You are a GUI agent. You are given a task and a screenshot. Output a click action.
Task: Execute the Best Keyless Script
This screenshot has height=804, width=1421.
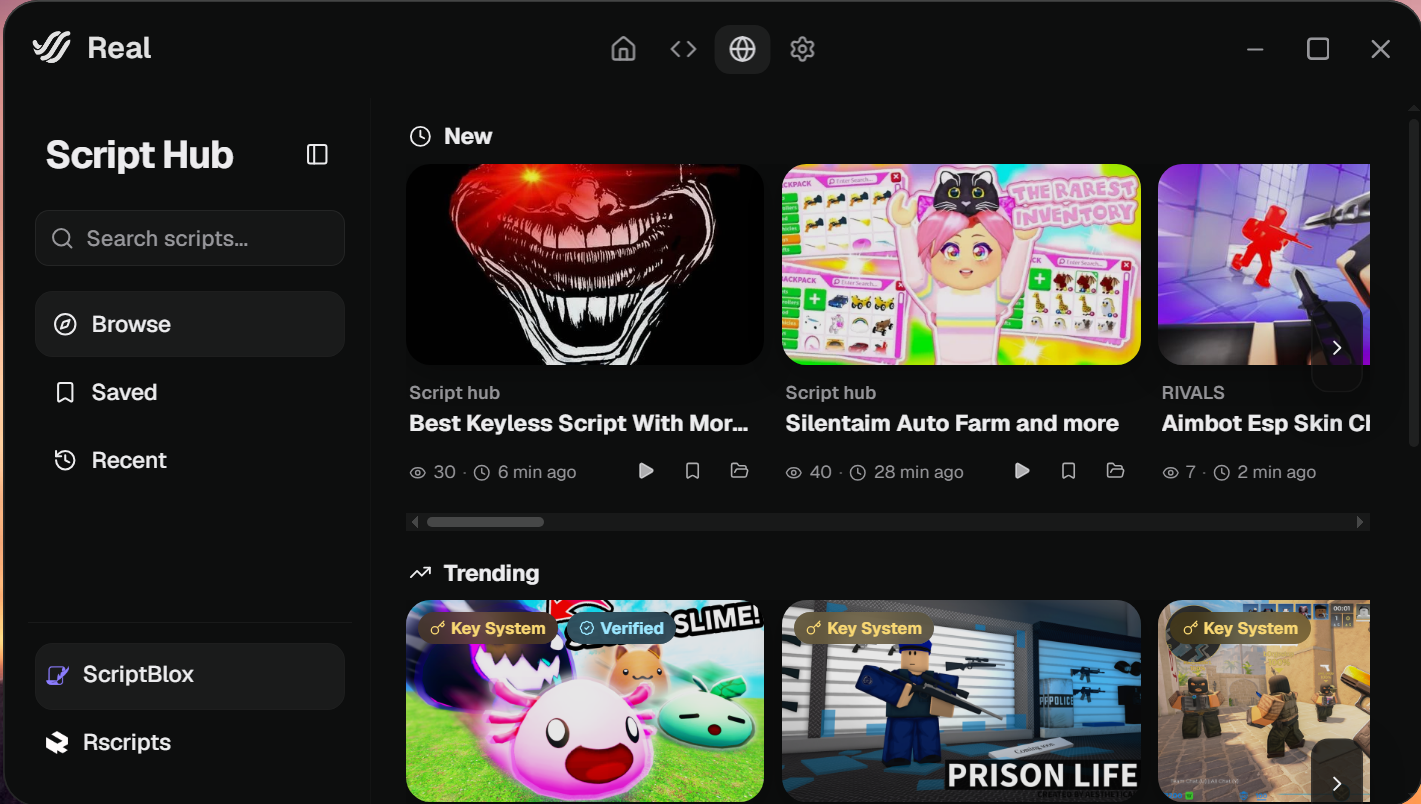(x=646, y=471)
